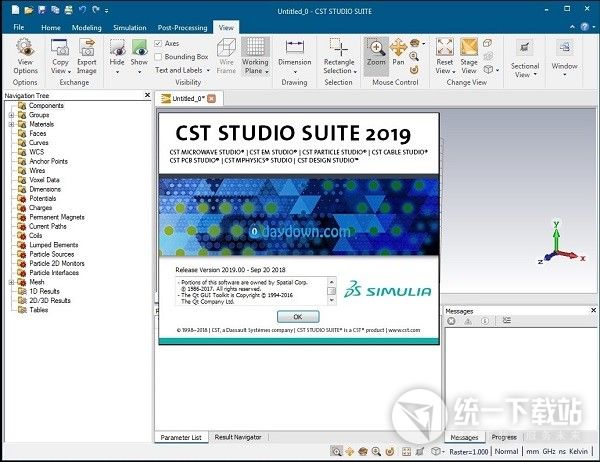Select the Parameter List tab
Viewport: 600px width, 462px height.
click(181, 437)
